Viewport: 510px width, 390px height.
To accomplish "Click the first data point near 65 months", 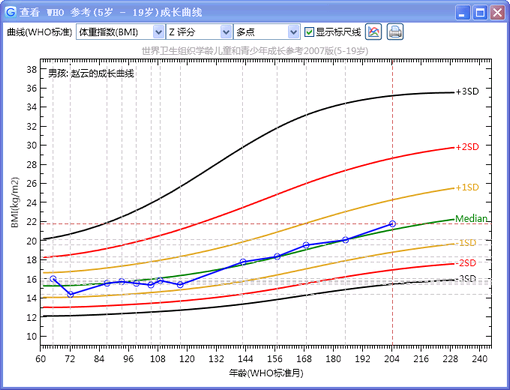I will click(53, 278).
